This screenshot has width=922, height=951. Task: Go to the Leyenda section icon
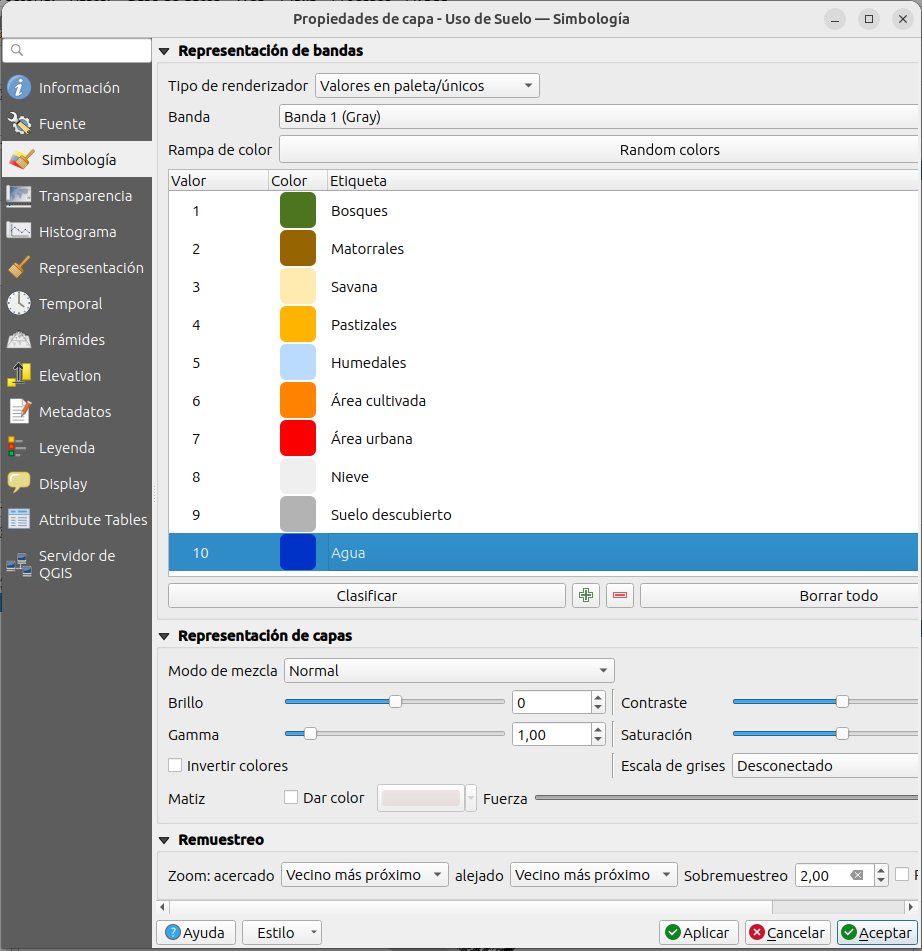[19, 448]
